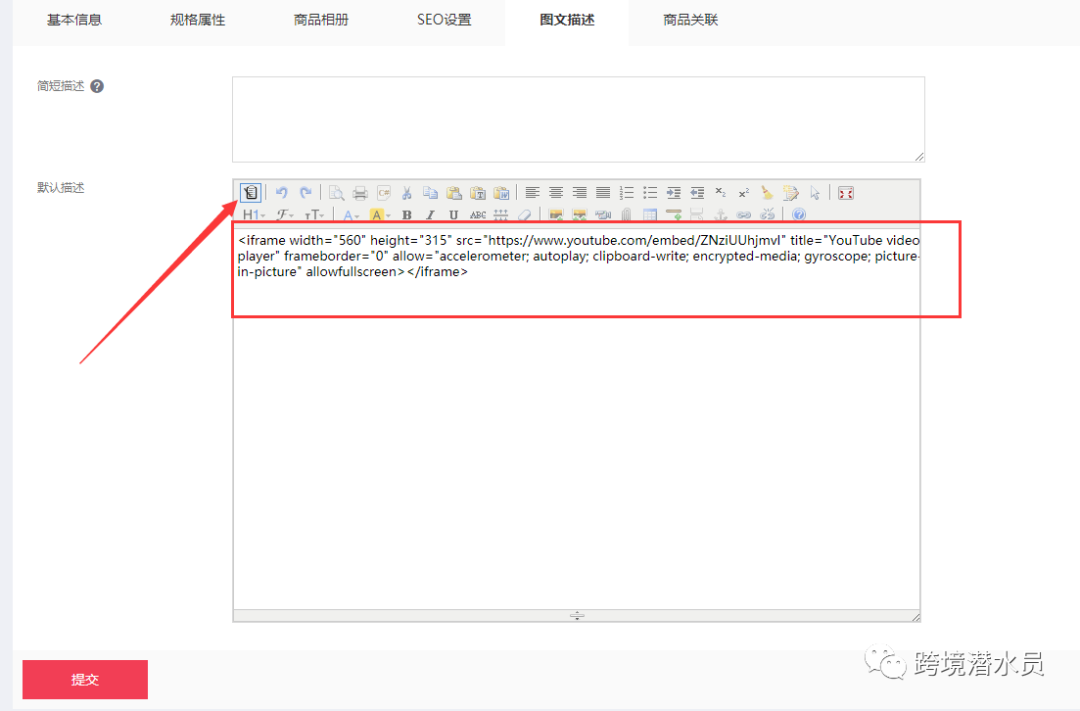Insert a page break
Viewport: 1080px width, 711px height.
[697, 215]
